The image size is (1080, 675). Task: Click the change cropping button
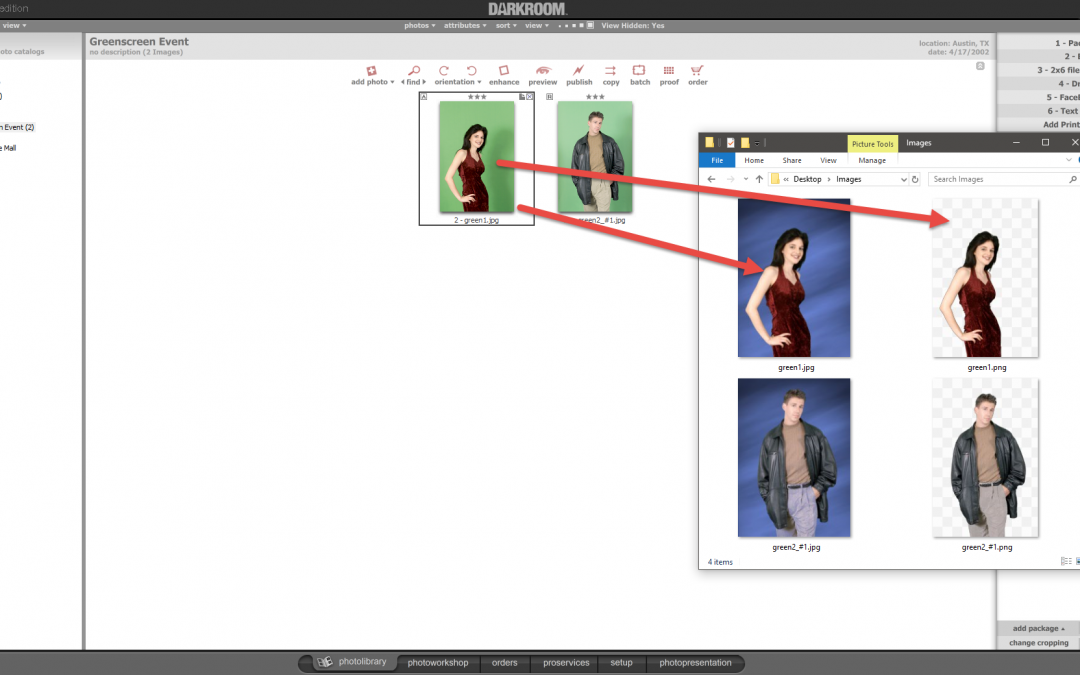point(1038,643)
